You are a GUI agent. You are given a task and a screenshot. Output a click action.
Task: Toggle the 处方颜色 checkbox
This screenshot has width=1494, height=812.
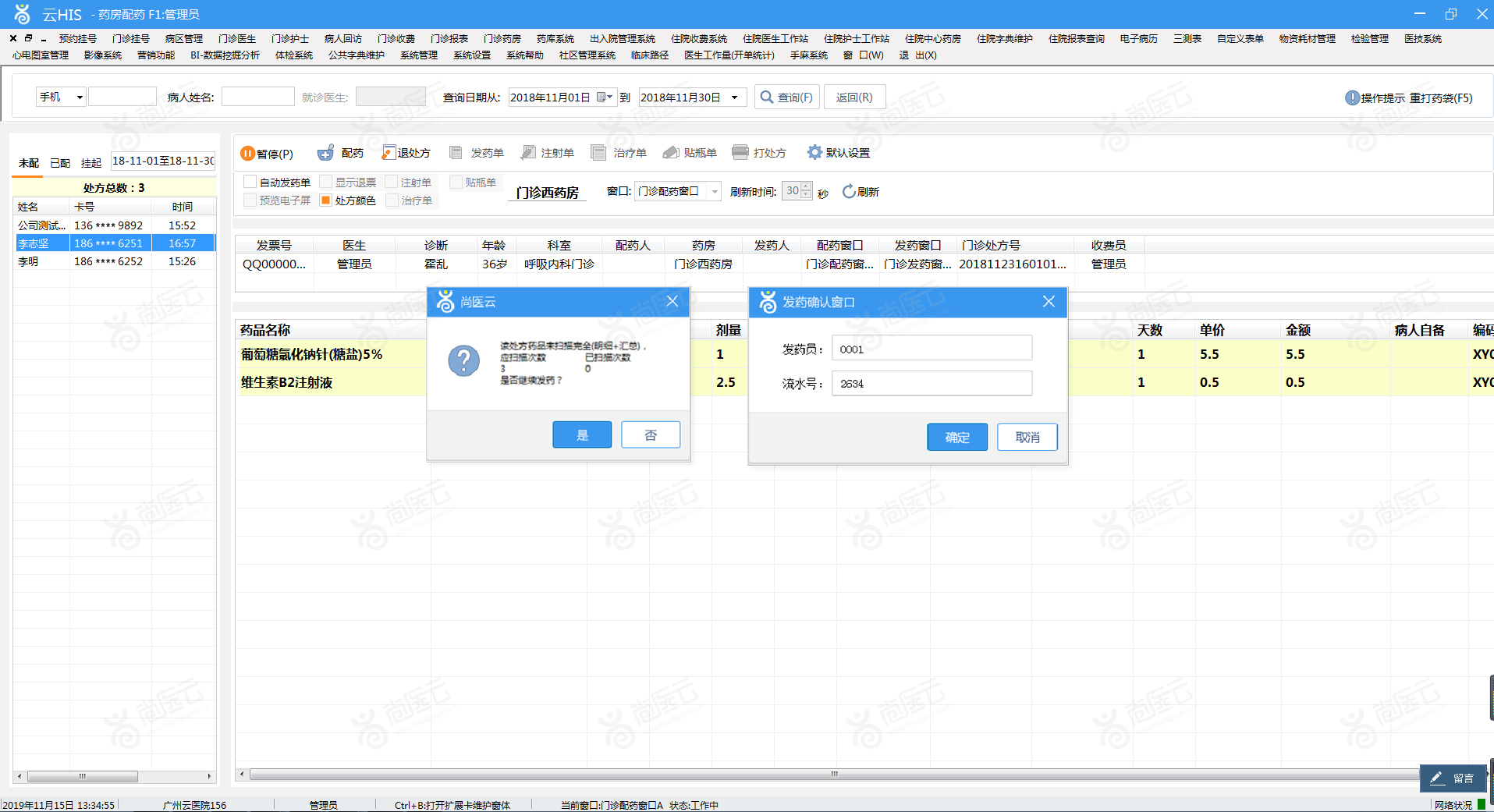click(326, 200)
